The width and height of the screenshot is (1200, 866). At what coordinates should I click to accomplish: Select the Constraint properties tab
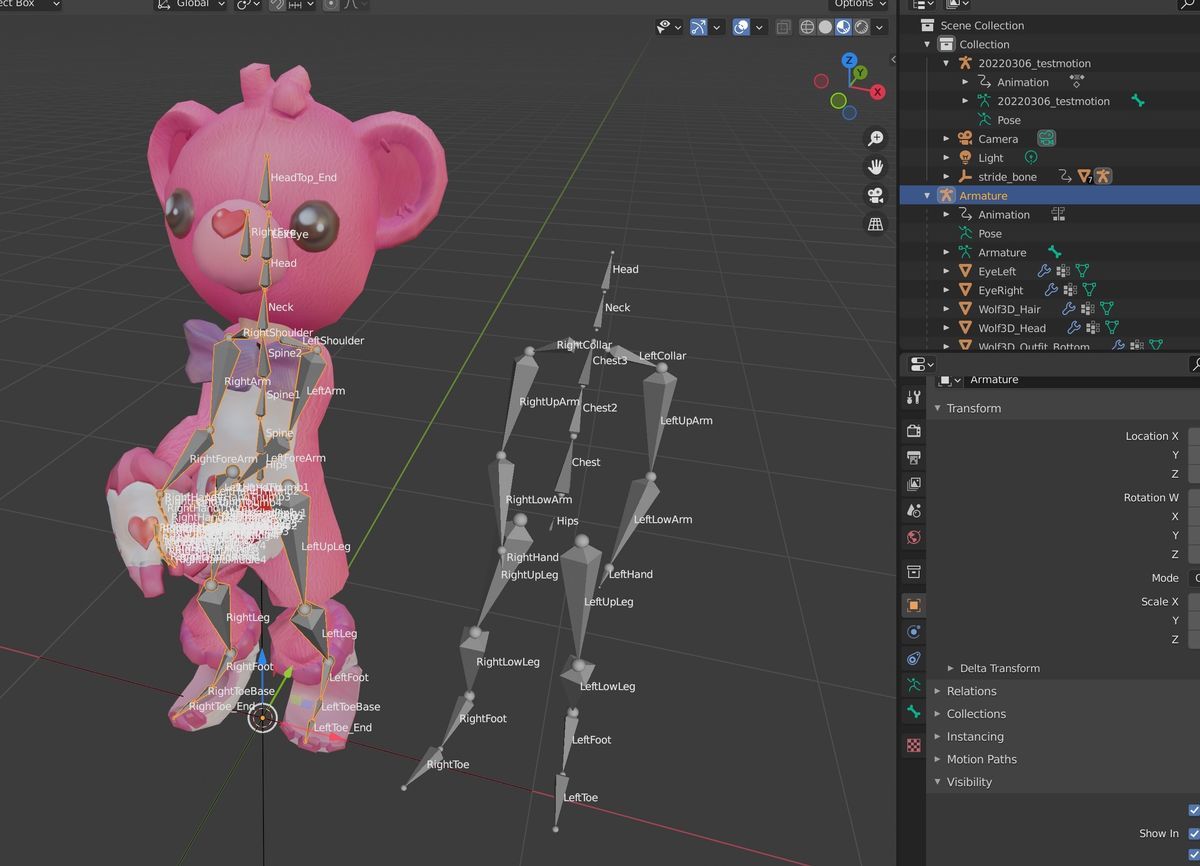point(913,658)
